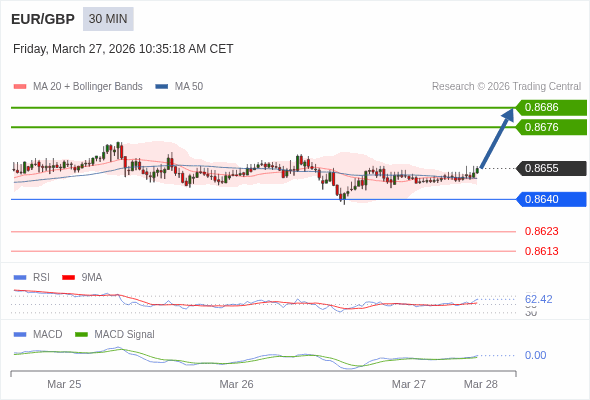This screenshot has width=590, height=400.
Task: Click the 9MA legend label
Action: pos(92,278)
